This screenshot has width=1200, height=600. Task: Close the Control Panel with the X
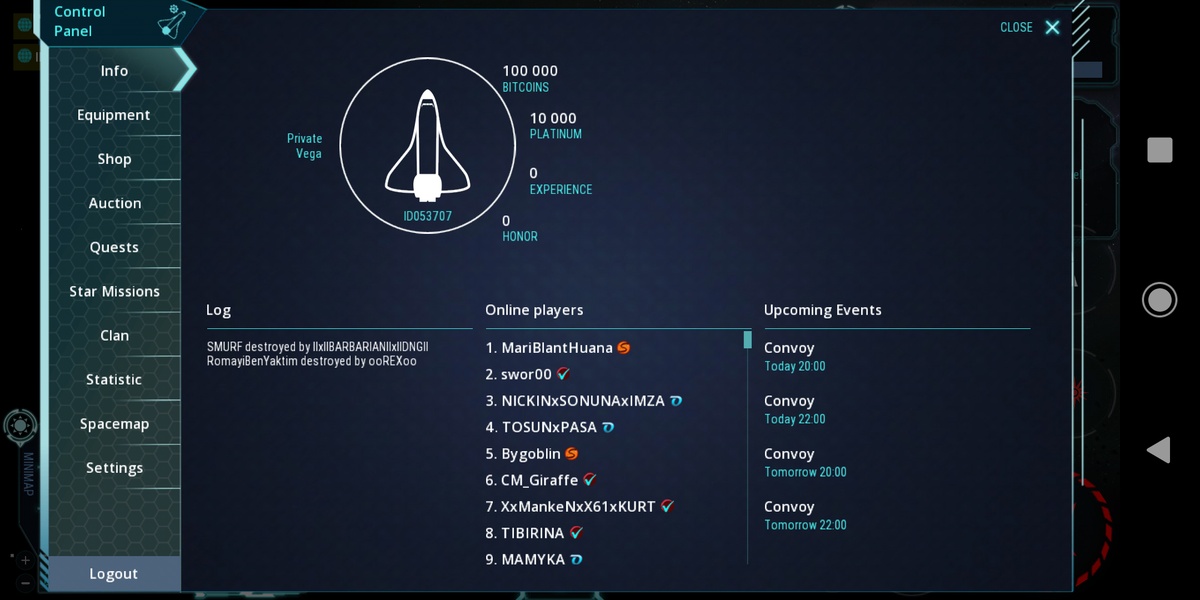(x=1052, y=27)
